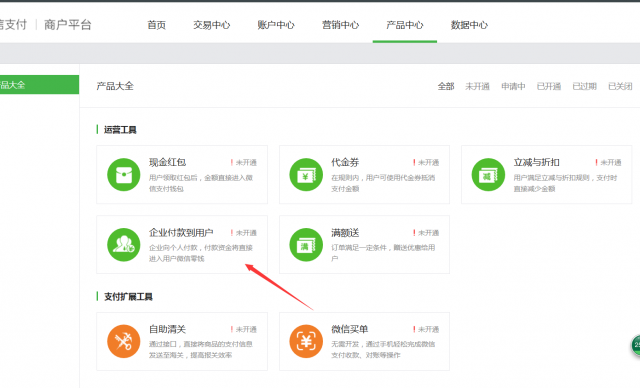This screenshot has width=640, height=388.
Task: Filter products by 已关闭
Action: [x=620, y=86]
